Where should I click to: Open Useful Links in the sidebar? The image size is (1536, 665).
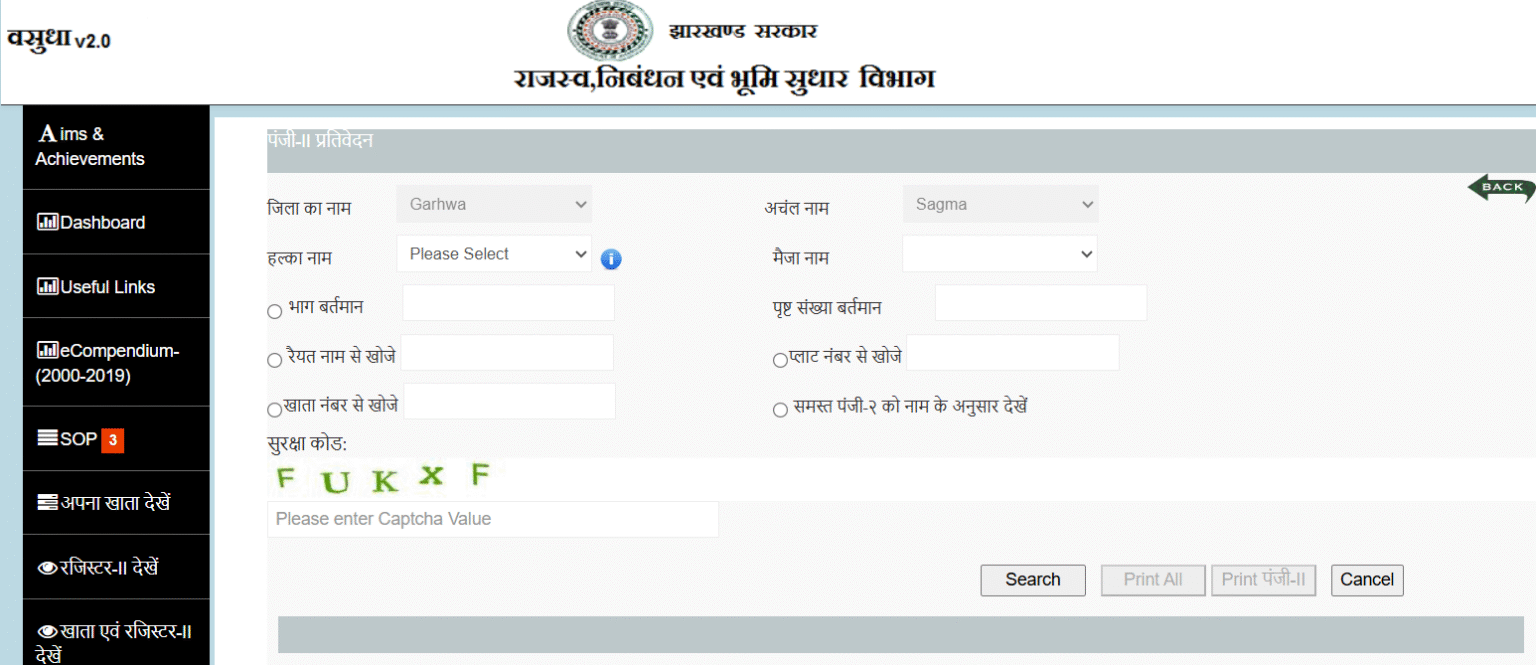(96, 287)
